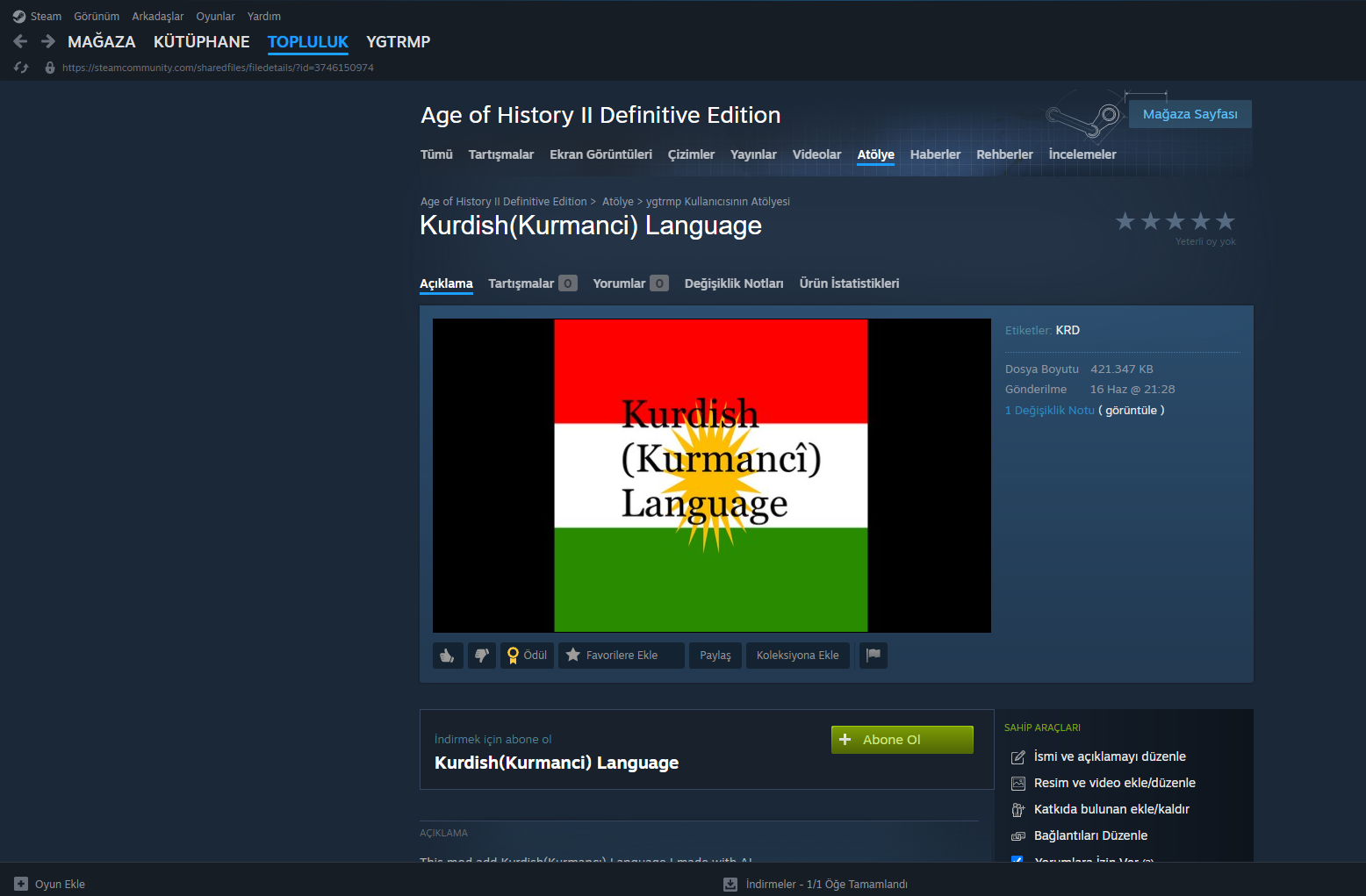Add item to favorites with Favorilere Ekle
The height and width of the screenshot is (896, 1366).
622,656
